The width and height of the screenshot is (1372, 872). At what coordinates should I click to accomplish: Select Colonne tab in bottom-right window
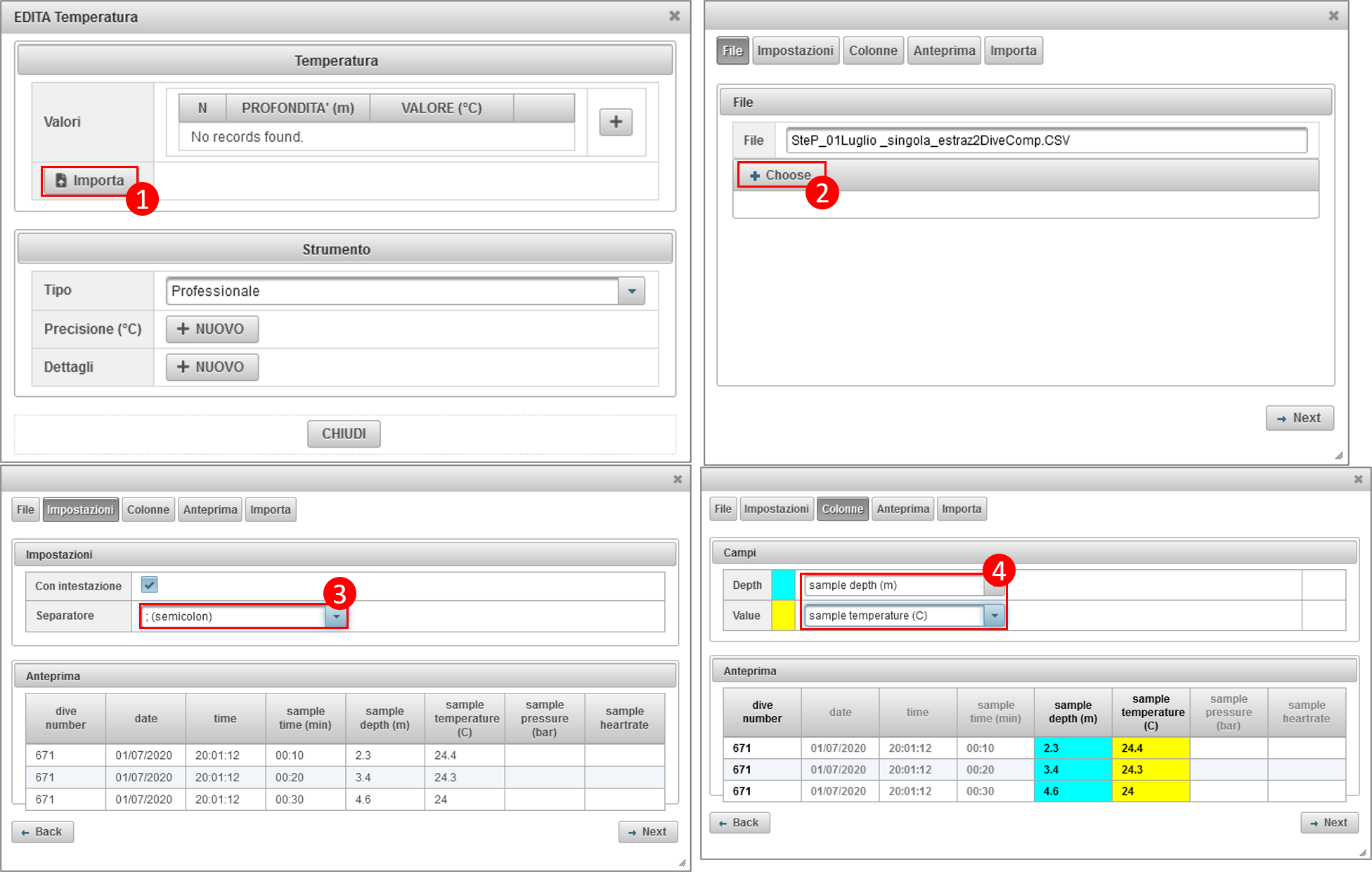pos(843,509)
